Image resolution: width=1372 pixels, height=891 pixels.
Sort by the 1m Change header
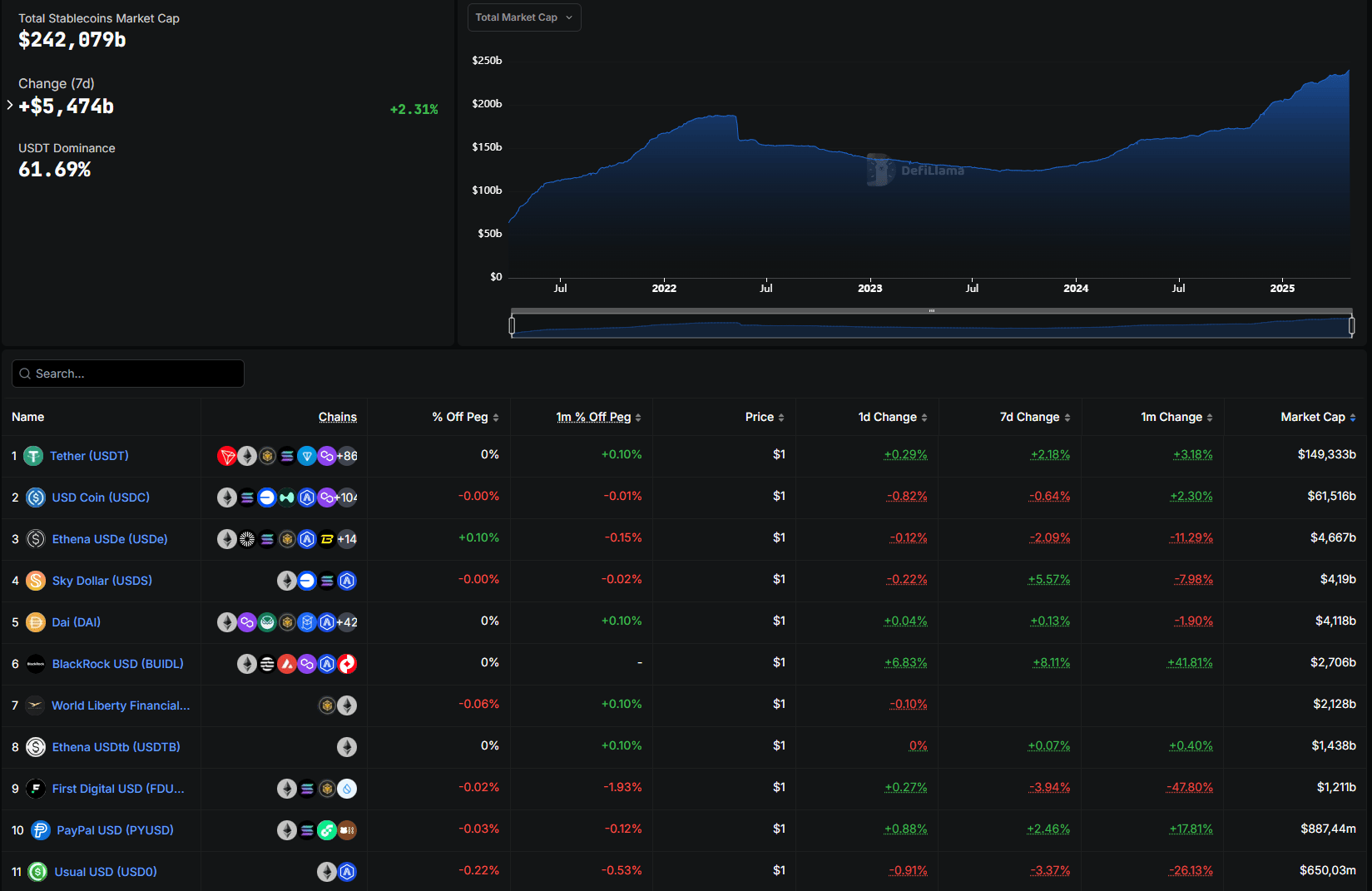(x=1176, y=417)
